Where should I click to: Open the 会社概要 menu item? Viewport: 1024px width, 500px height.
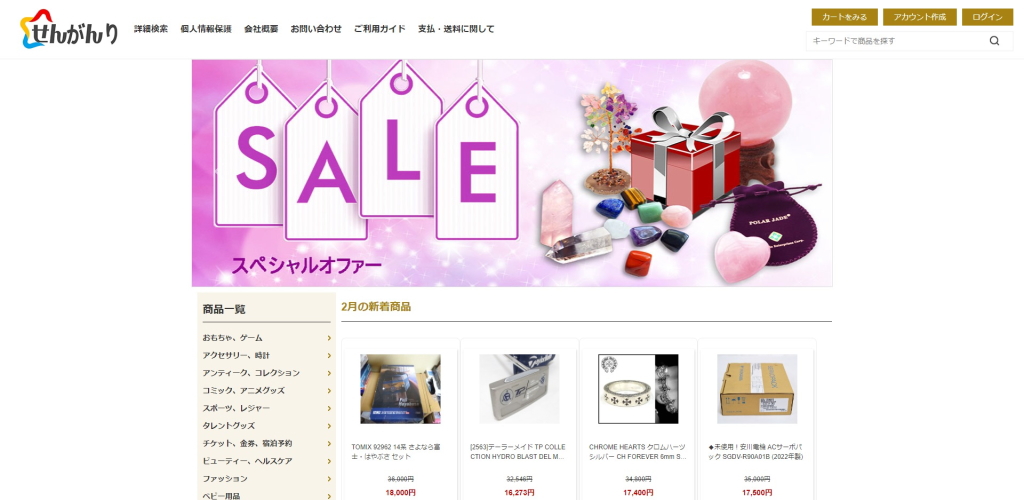[x=261, y=29]
